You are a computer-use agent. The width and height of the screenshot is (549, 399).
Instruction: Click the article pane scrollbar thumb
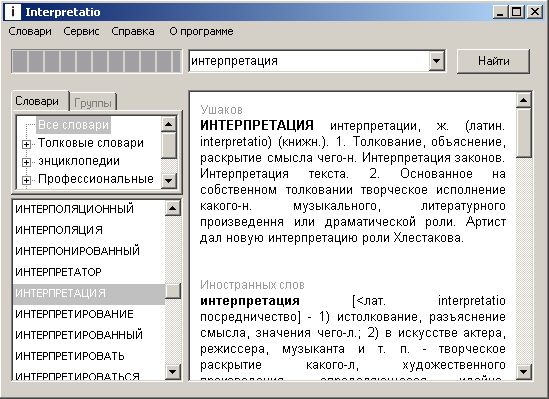[523, 133]
